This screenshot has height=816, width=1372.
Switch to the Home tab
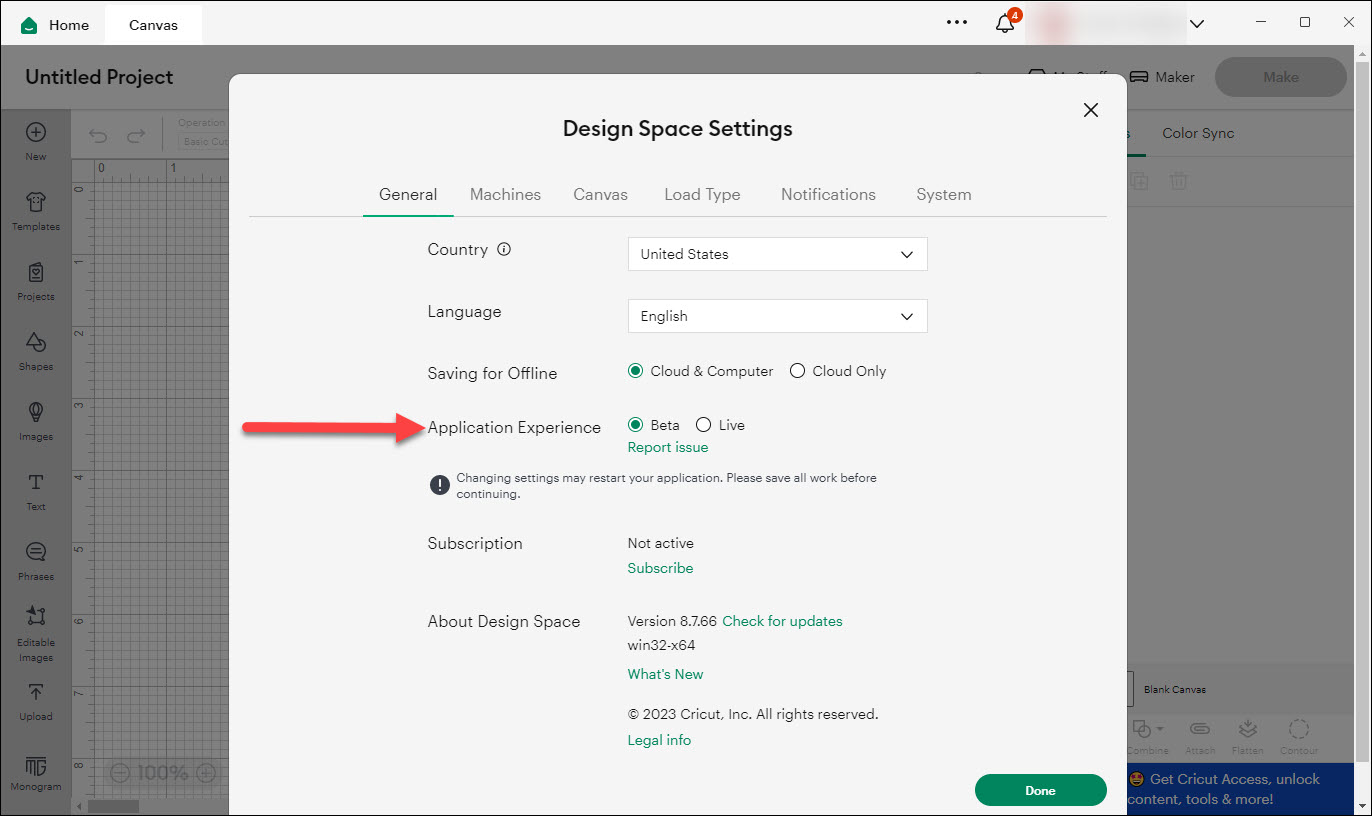click(x=55, y=24)
